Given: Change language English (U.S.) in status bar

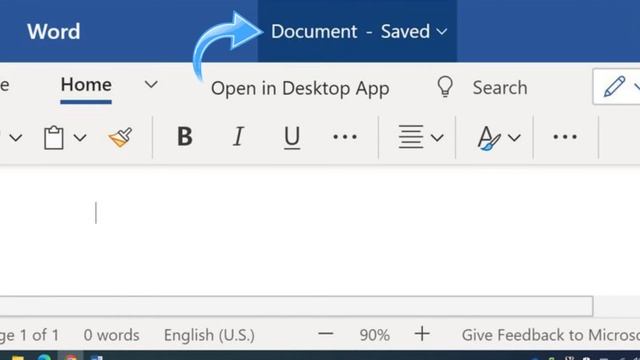Looking at the screenshot, I should 209,335.
